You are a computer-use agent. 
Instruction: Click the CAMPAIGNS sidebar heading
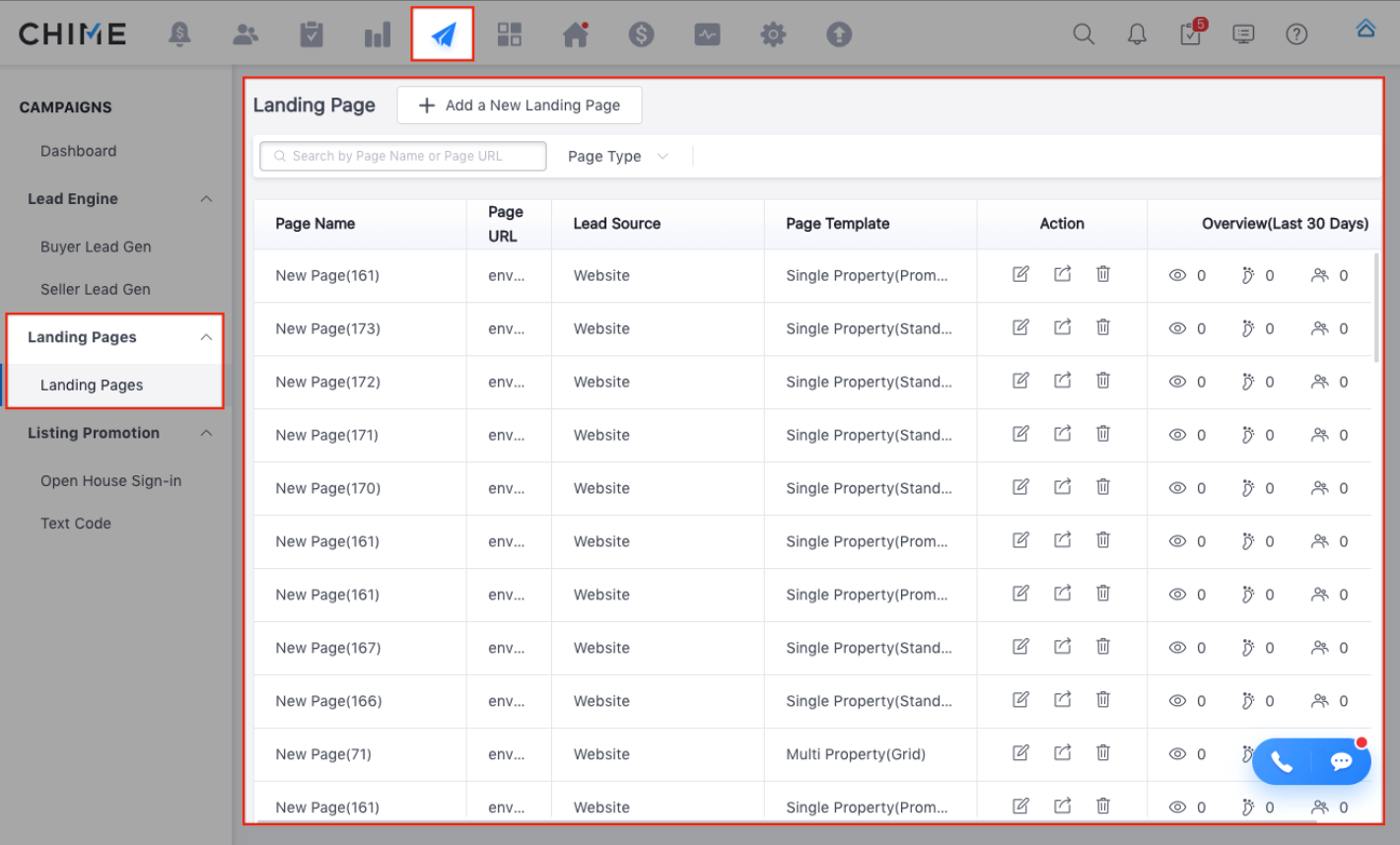coord(66,107)
